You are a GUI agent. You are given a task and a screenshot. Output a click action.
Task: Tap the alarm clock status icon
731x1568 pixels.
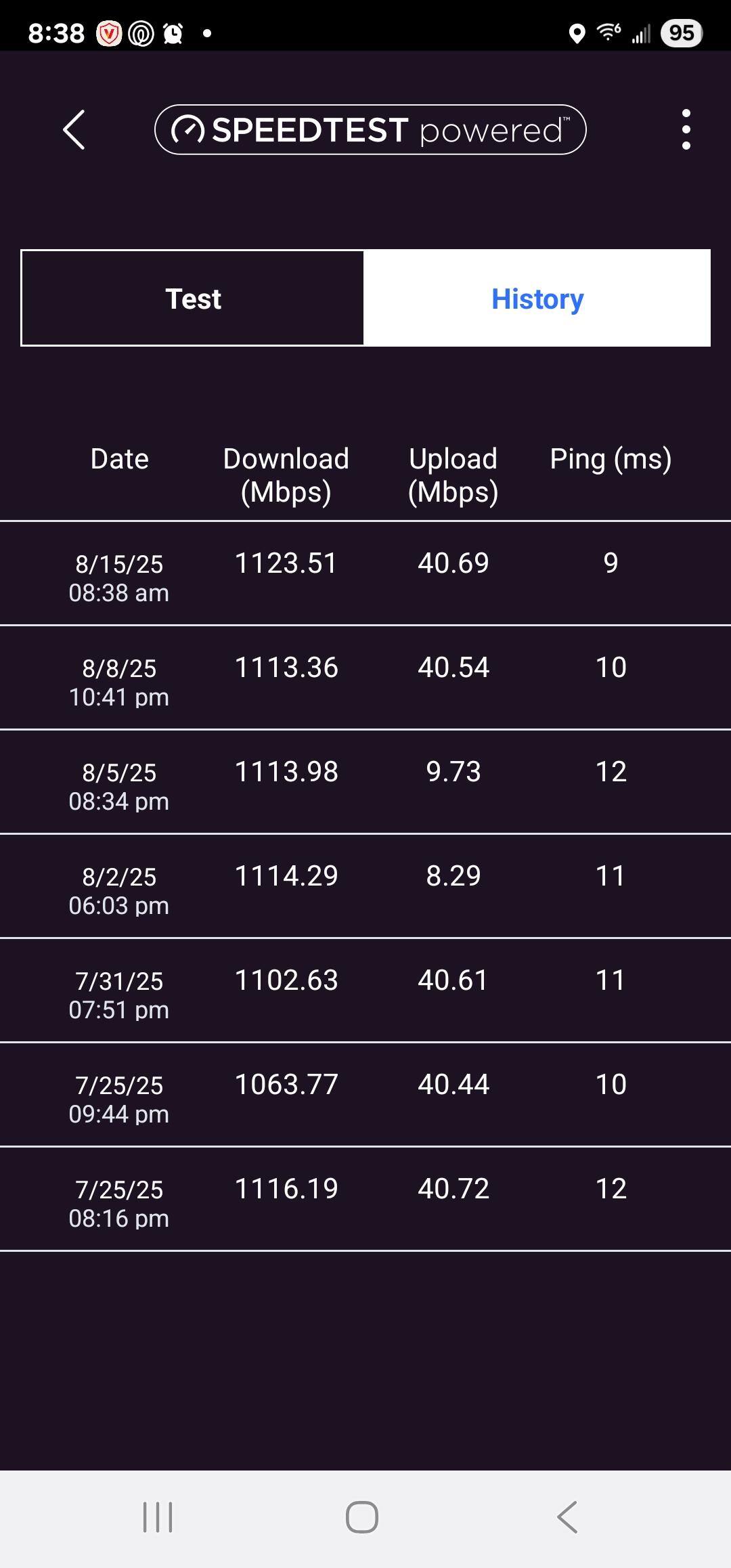[173, 33]
